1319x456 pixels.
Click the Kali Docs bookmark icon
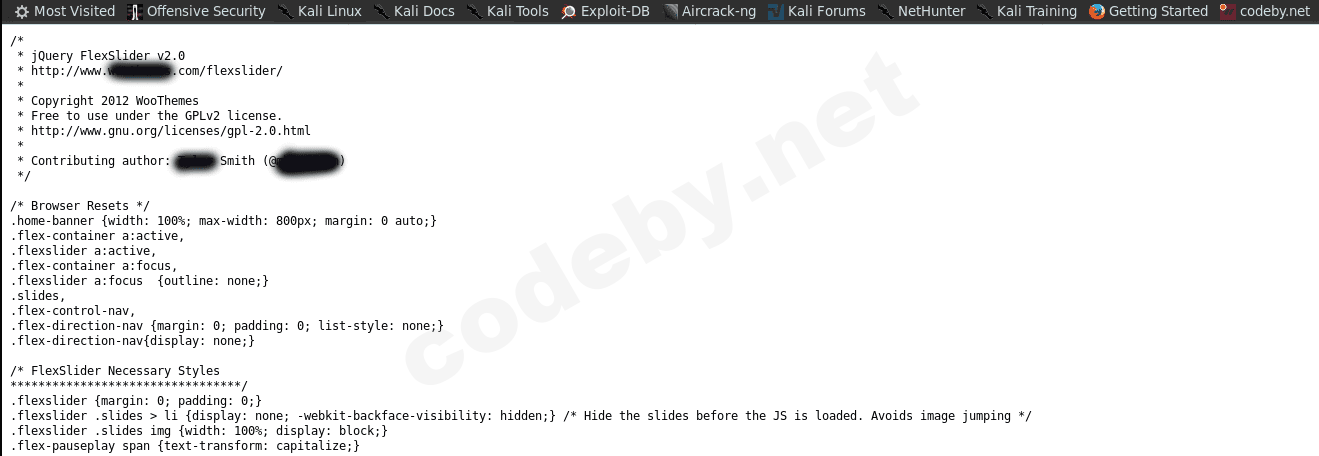pos(381,12)
